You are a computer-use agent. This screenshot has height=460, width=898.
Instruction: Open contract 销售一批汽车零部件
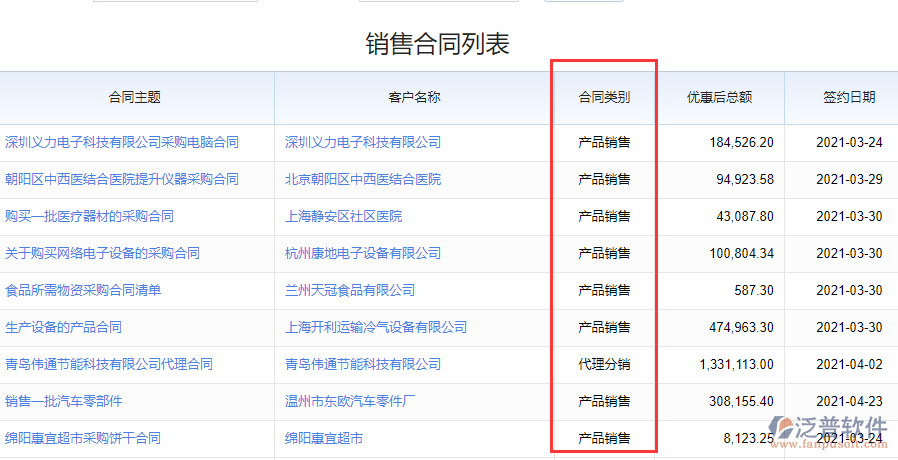(x=64, y=401)
